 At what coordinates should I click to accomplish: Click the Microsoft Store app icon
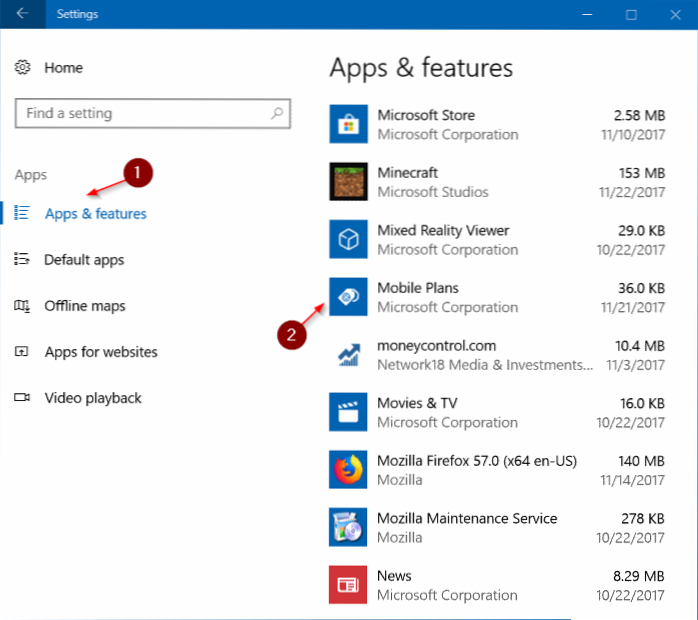[348, 124]
